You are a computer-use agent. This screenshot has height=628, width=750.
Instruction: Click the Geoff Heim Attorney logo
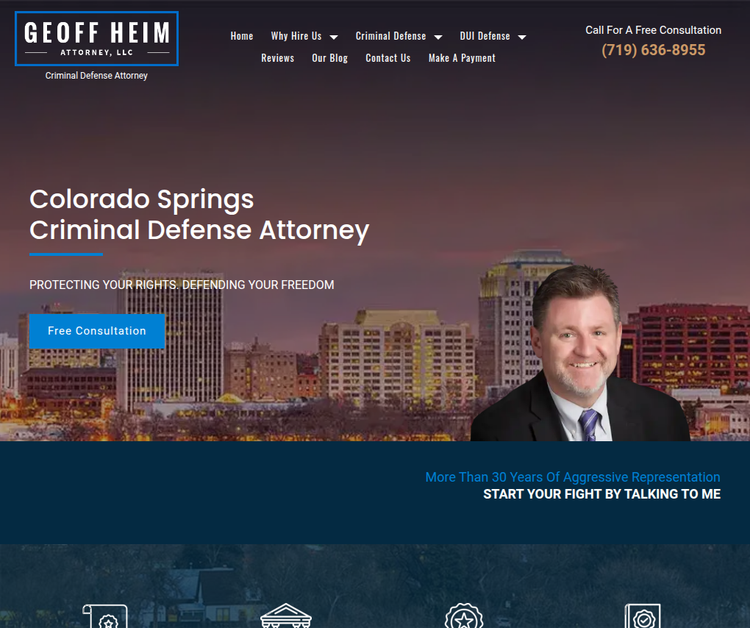[x=97, y=39]
